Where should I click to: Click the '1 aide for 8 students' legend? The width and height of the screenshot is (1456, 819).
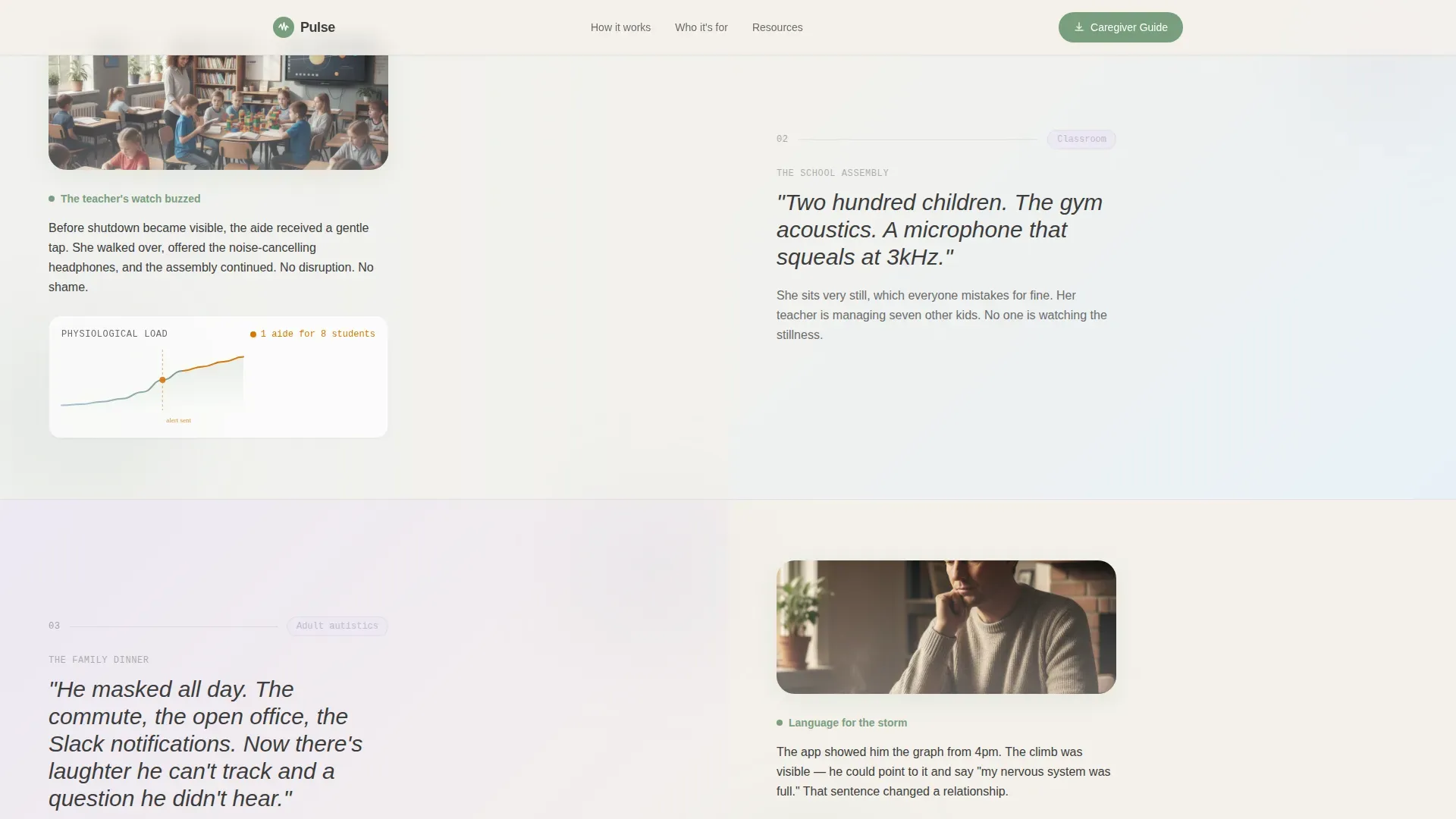coord(312,334)
